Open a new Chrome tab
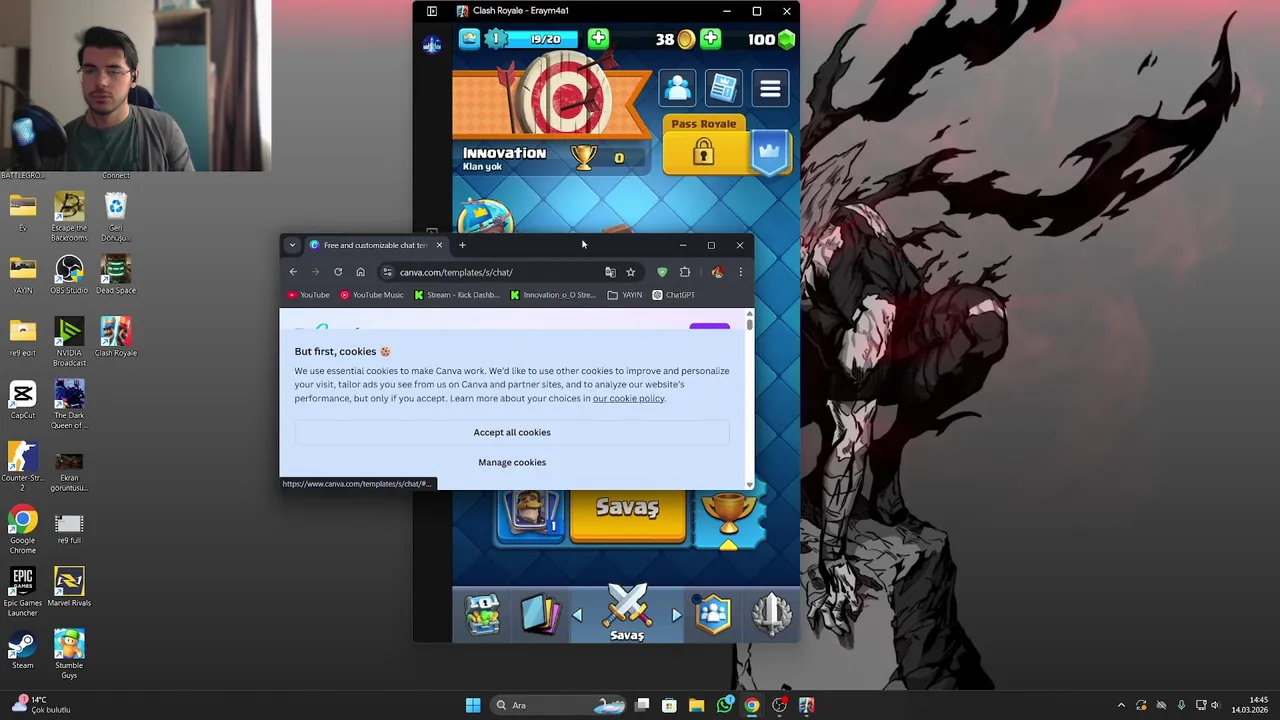 (462, 245)
